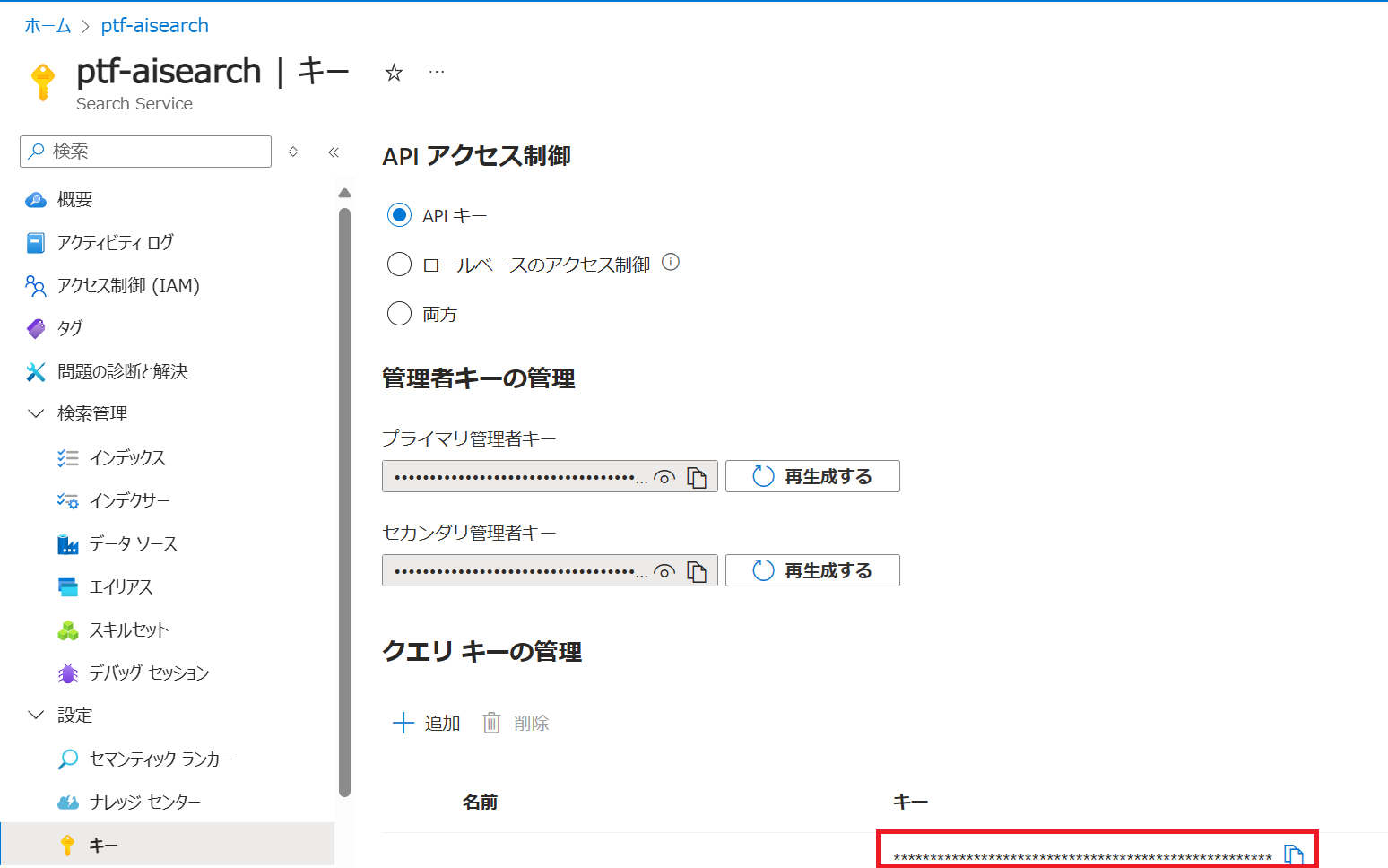1388x868 pixels.
Task: Collapse the sidebar with the double chevron
Action: coord(334,152)
